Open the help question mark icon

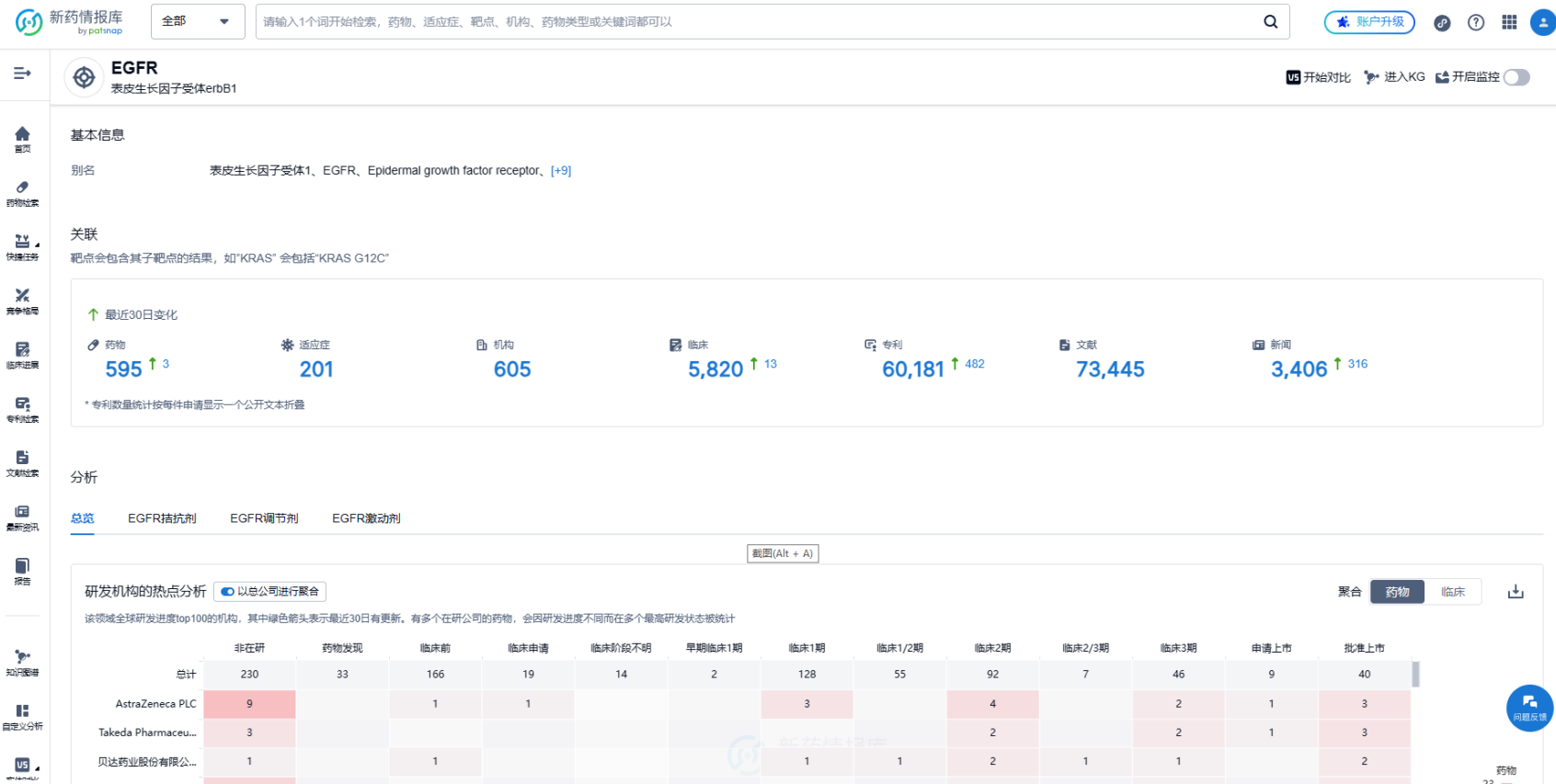pyautogui.click(x=1475, y=23)
